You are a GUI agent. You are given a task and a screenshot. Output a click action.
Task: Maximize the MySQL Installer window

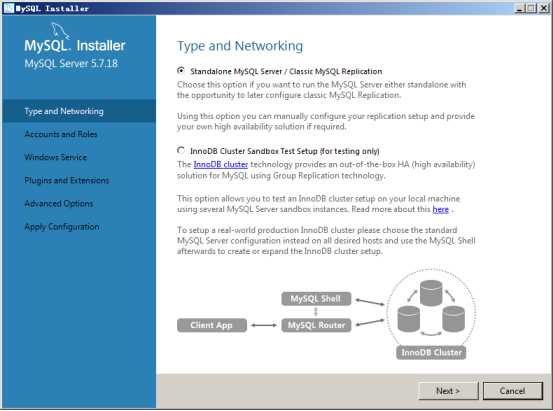tap(531, 8)
